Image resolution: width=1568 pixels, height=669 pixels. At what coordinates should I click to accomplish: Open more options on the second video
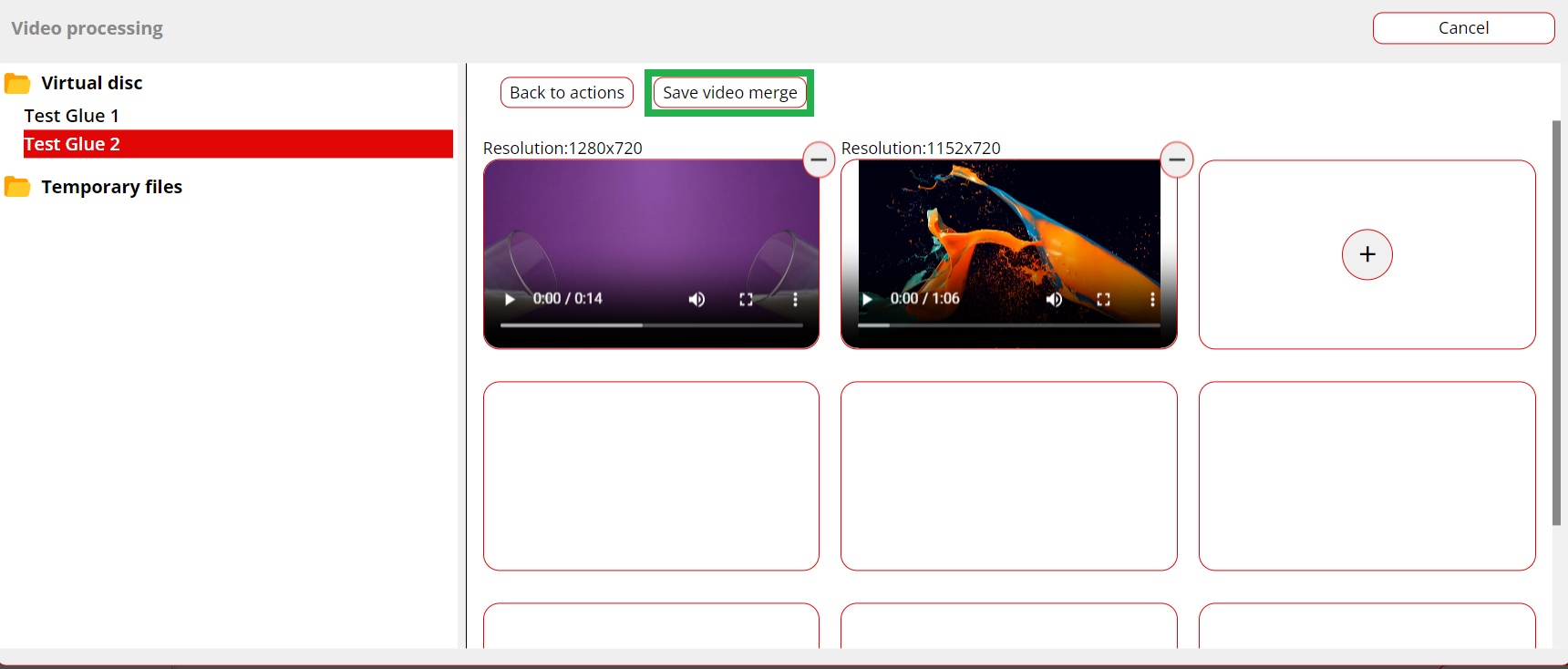click(1152, 299)
